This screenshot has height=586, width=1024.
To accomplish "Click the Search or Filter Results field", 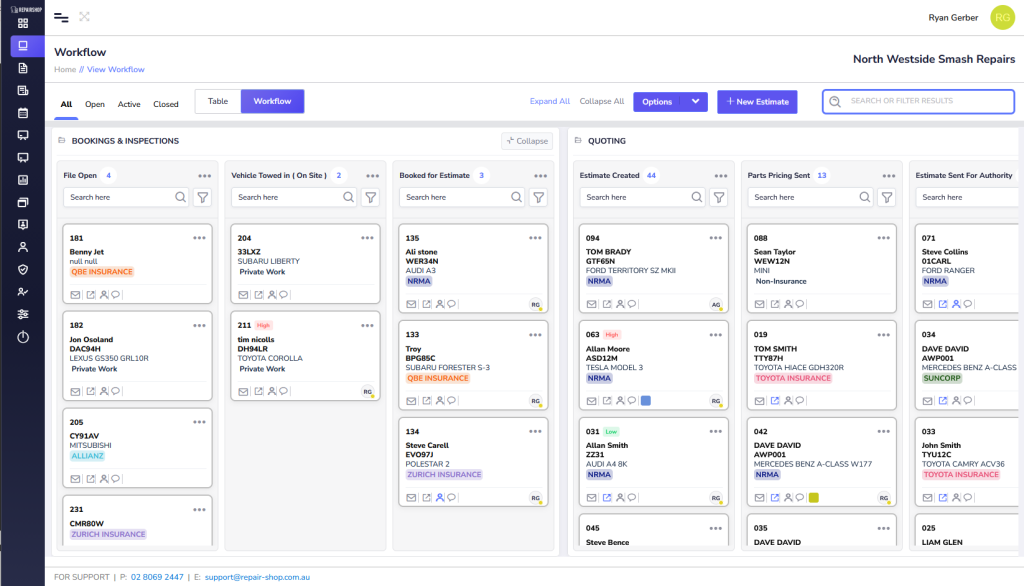I will pos(918,101).
